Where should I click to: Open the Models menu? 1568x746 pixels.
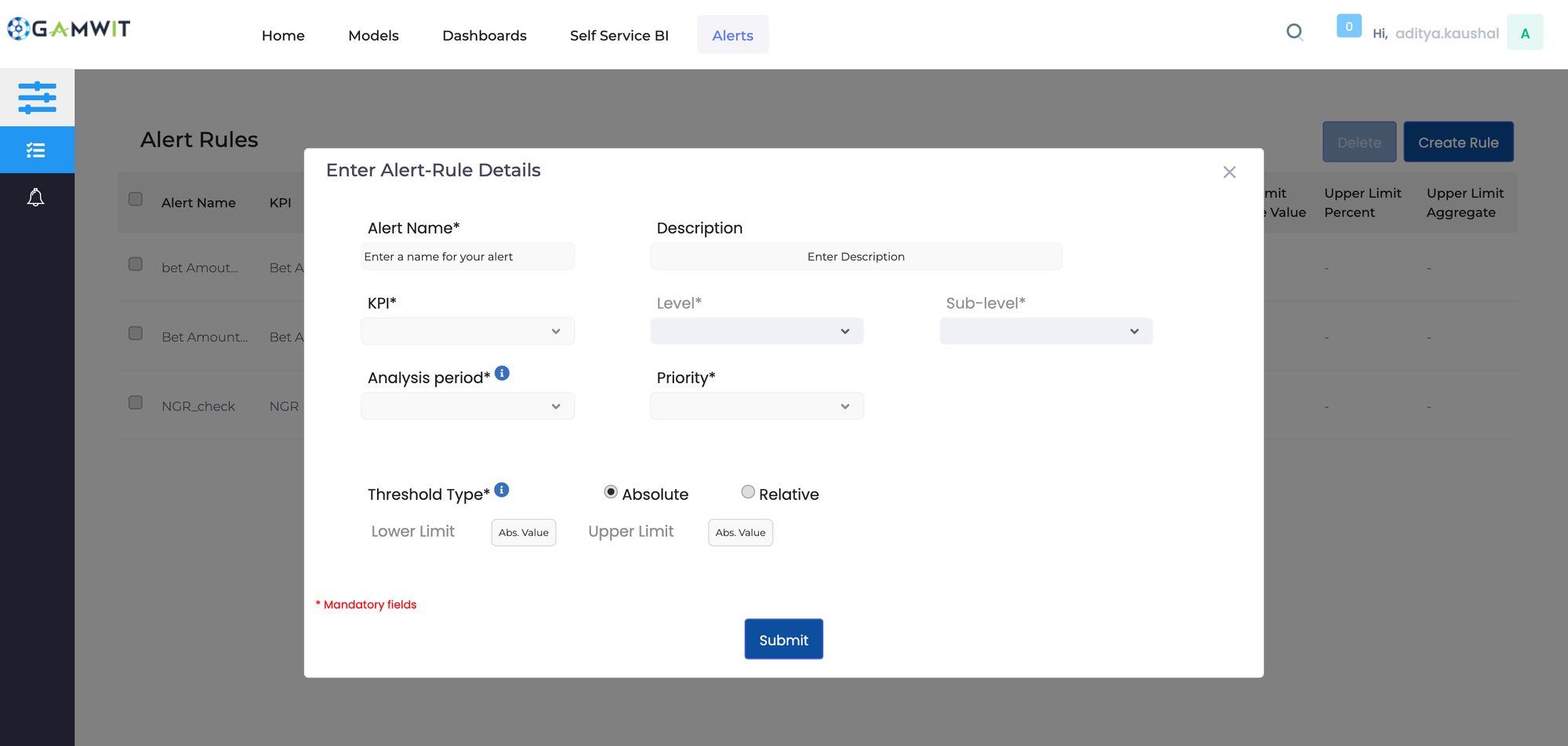(373, 35)
